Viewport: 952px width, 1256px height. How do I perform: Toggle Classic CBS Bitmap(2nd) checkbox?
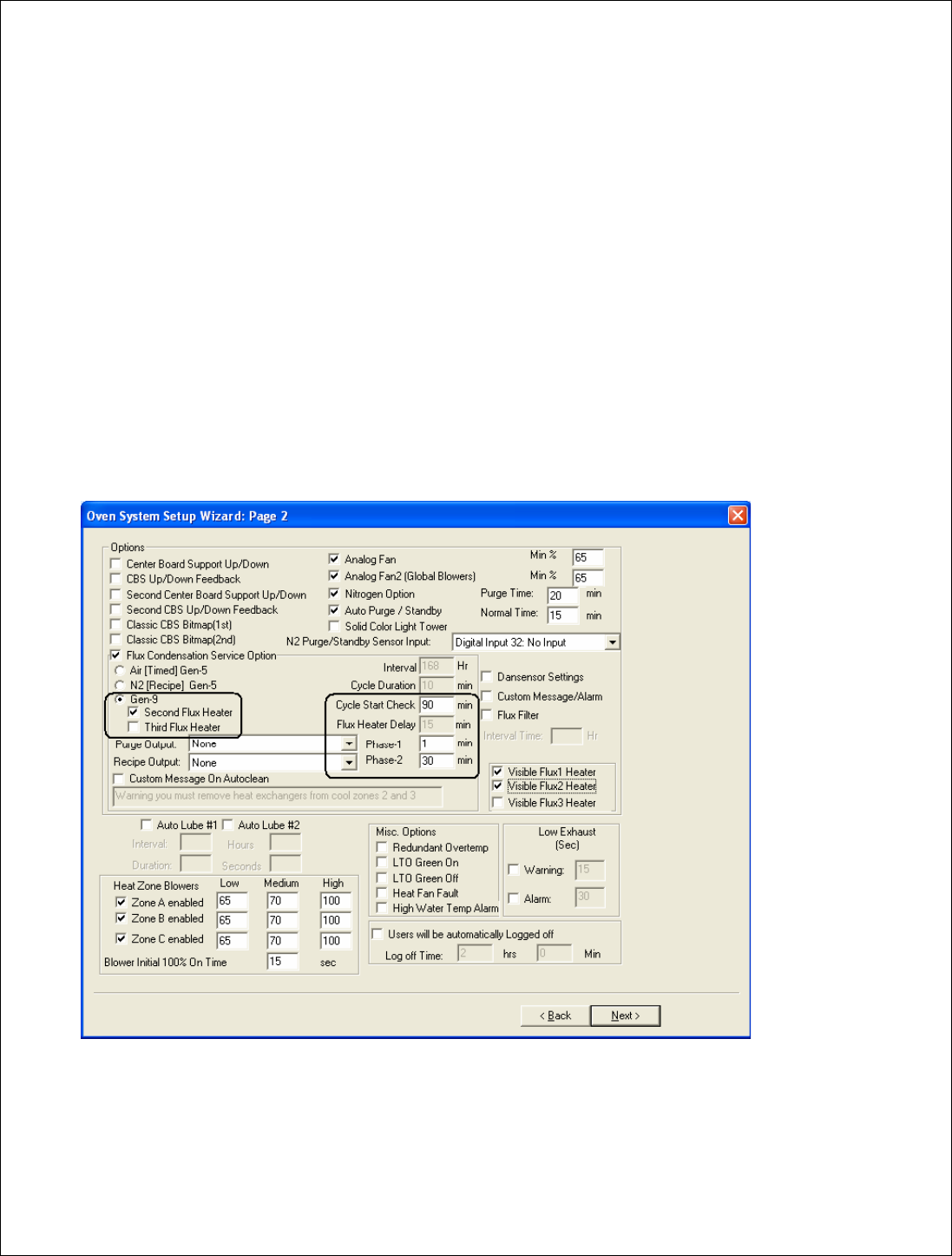pyautogui.click(x=115, y=639)
